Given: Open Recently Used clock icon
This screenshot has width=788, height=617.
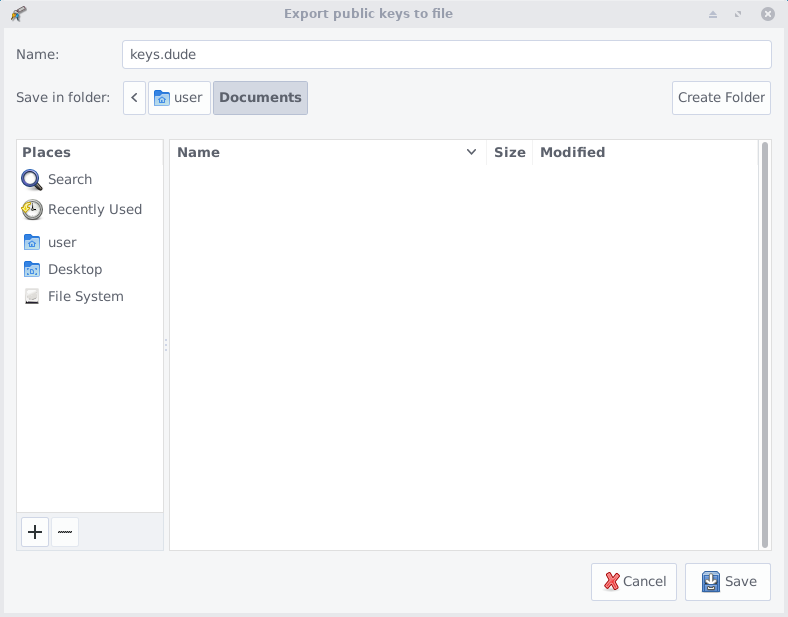Looking at the screenshot, I should 32,210.
